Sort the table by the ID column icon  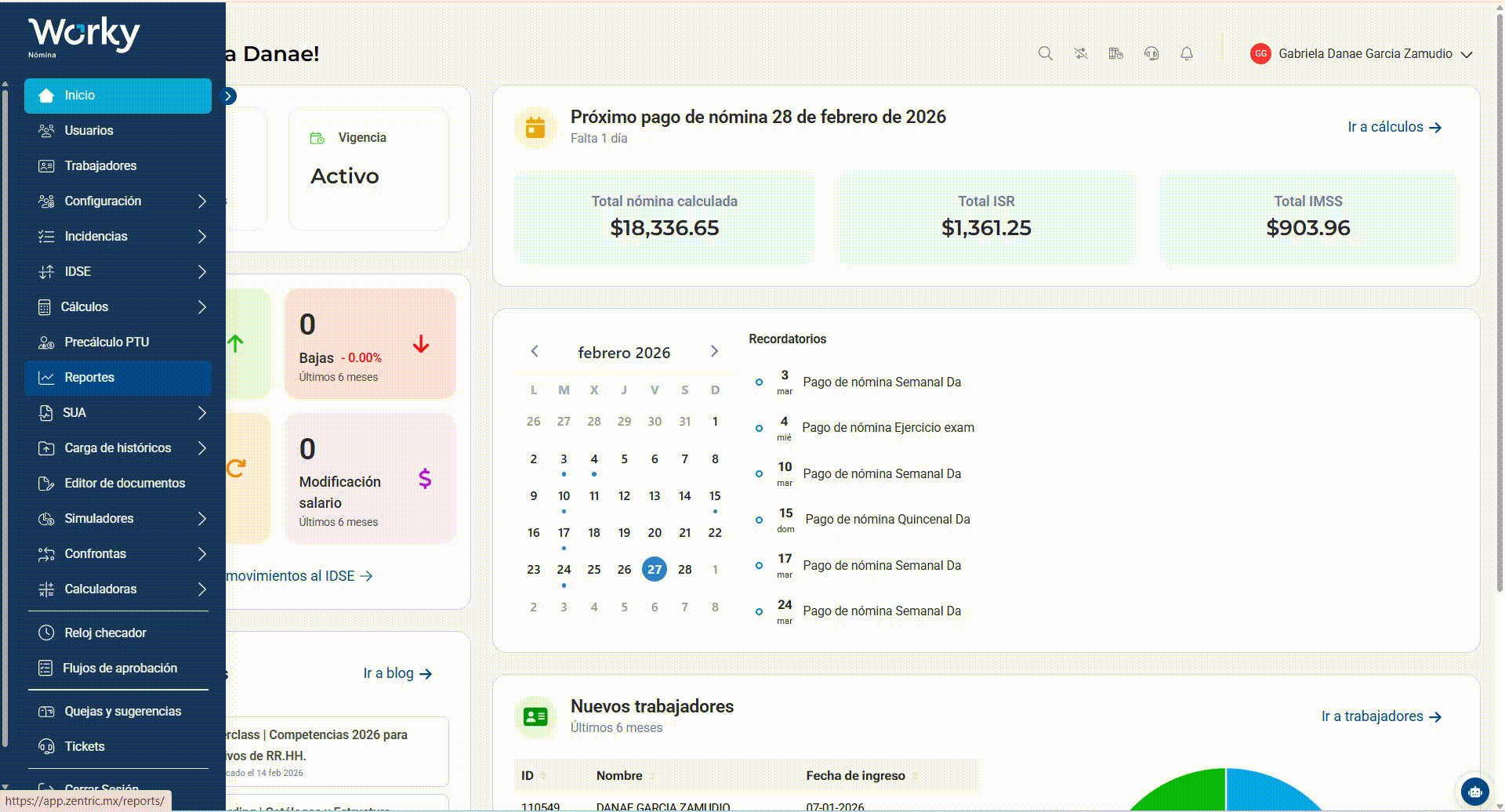(543, 776)
